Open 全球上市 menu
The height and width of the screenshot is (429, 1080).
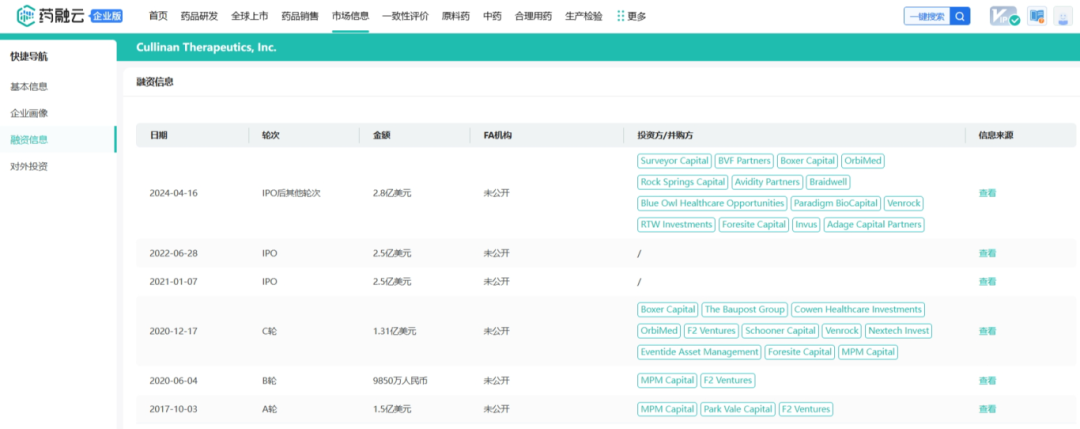pos(249,17)
